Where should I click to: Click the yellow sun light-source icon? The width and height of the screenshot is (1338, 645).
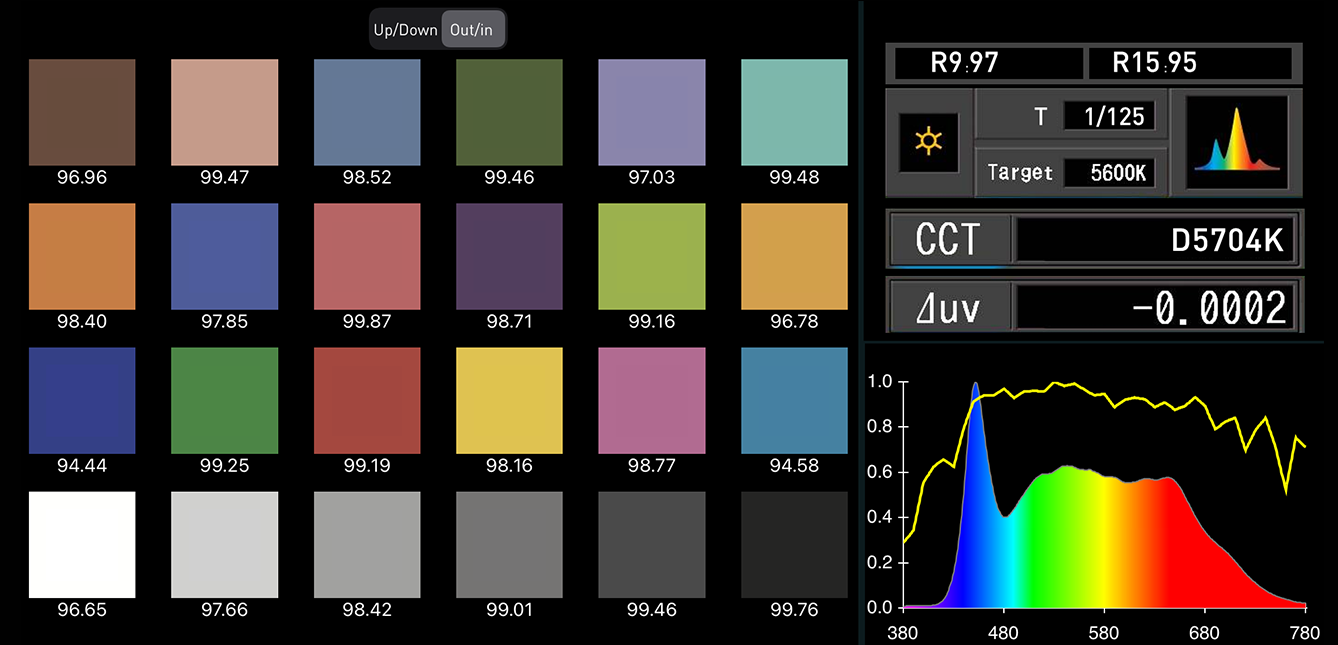[x=928, y=142]
